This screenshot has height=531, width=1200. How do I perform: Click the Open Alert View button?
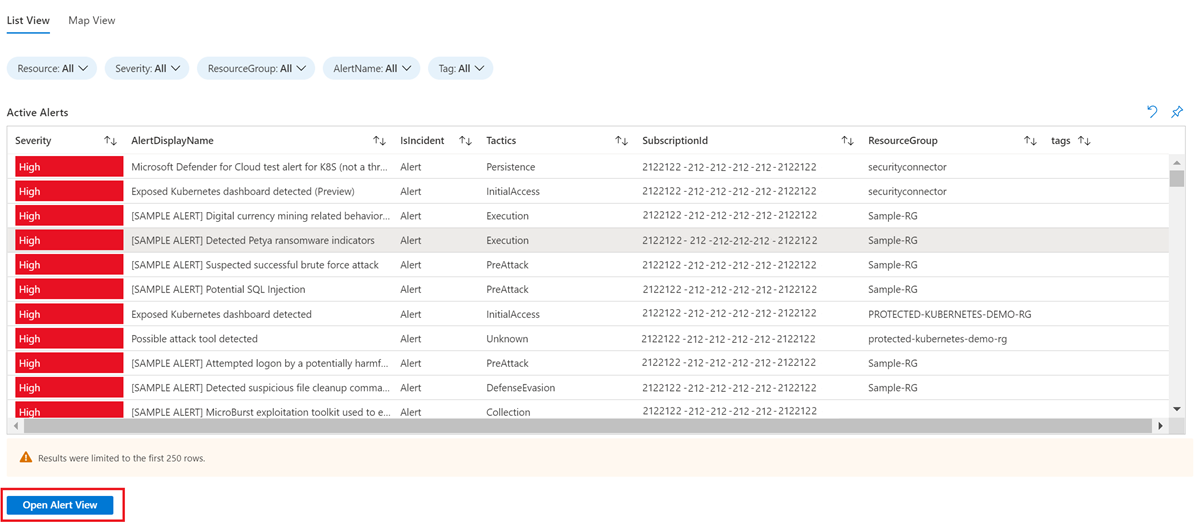tap(60, 505)
